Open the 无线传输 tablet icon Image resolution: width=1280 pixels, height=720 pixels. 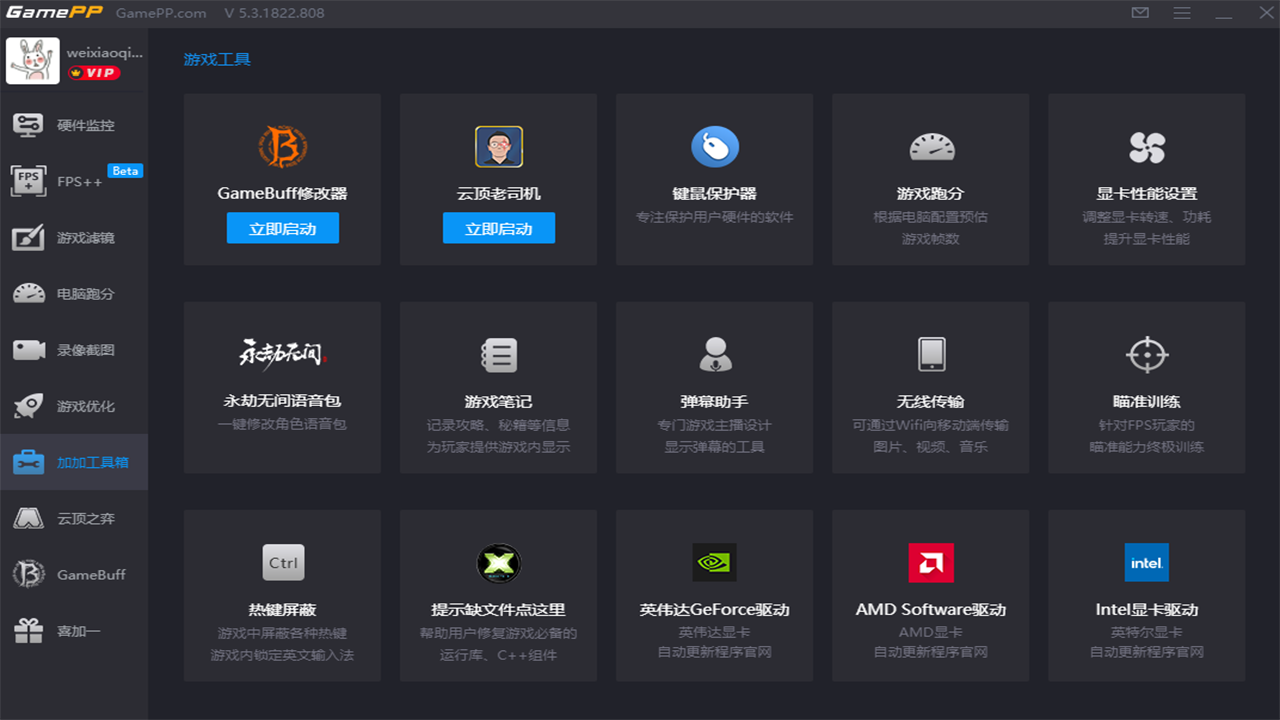931,354
